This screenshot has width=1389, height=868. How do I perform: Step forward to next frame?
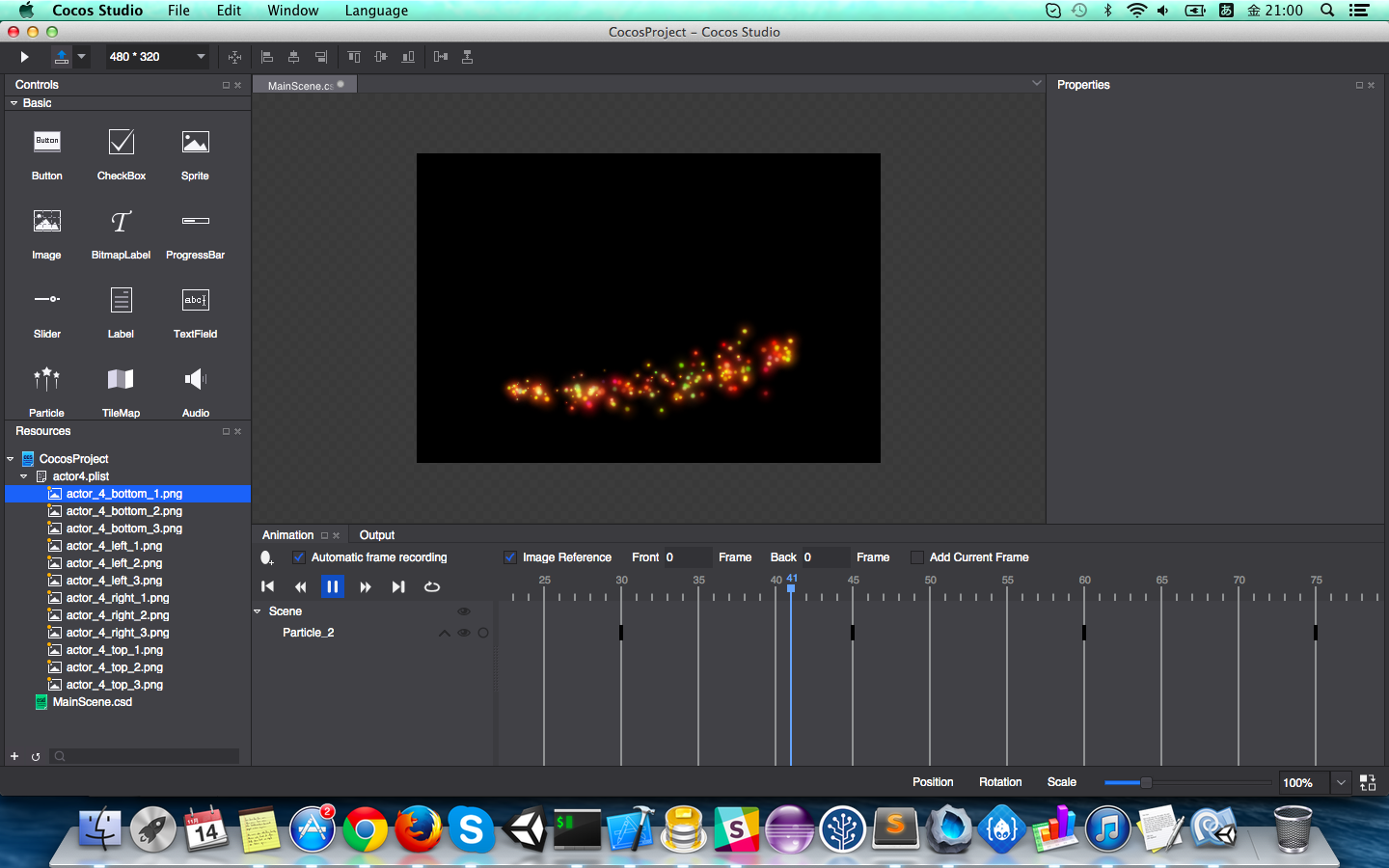pos(366,586)
